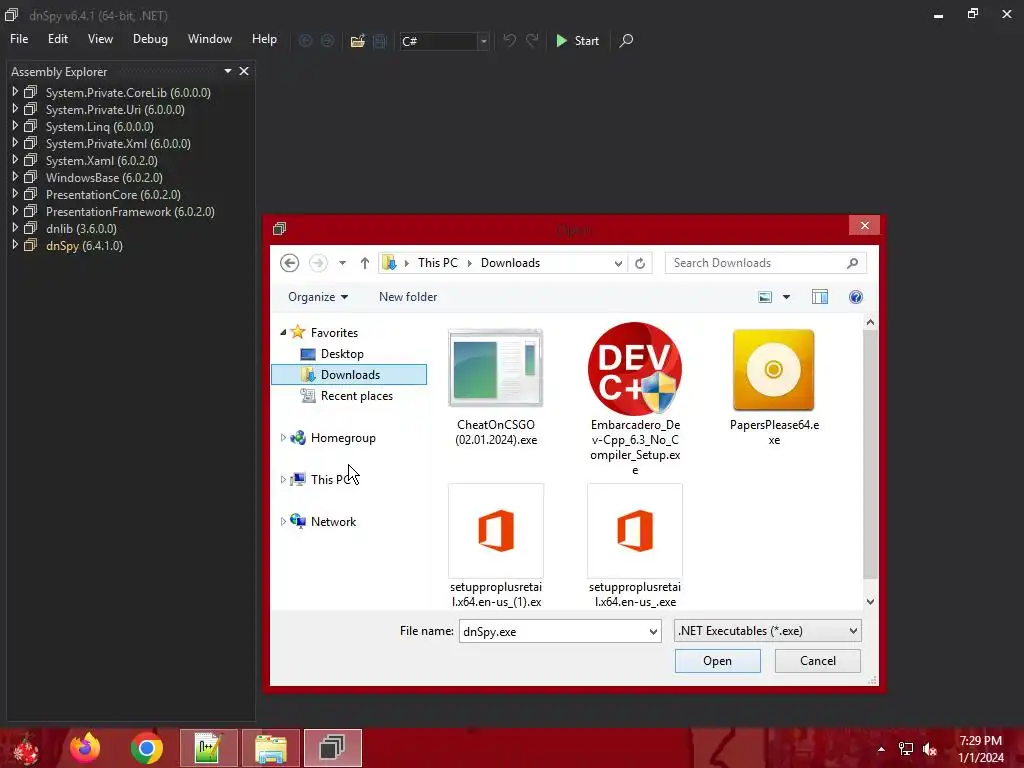Screen dimensions: 1024x768
Task: Expand System.Linq assembly node
Action: pos(15,126)
